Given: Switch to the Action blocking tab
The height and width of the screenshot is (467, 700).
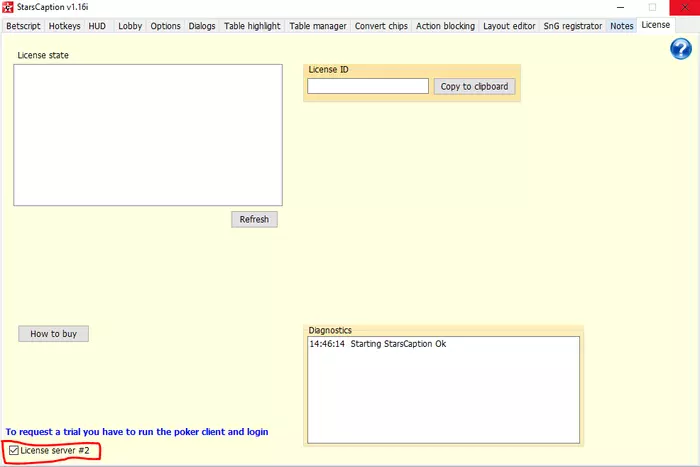Looking at the screenshot, I should (x=446, y=26).
